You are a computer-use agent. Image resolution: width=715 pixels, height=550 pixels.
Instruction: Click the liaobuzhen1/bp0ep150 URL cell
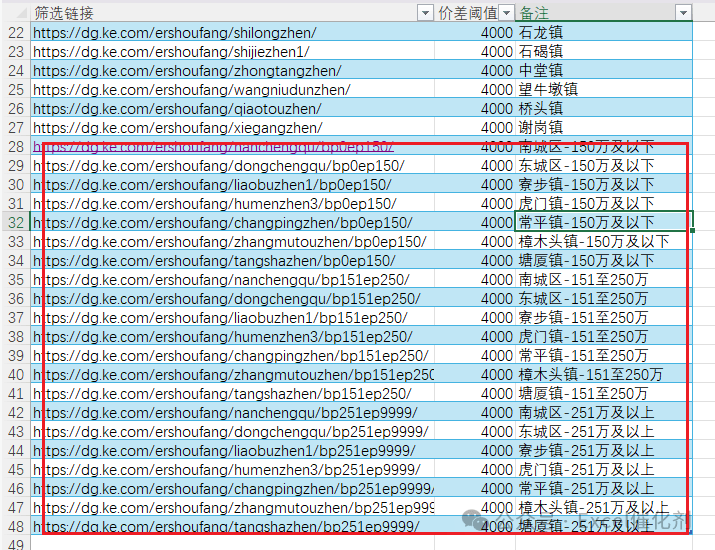click(x=232, y=185)
